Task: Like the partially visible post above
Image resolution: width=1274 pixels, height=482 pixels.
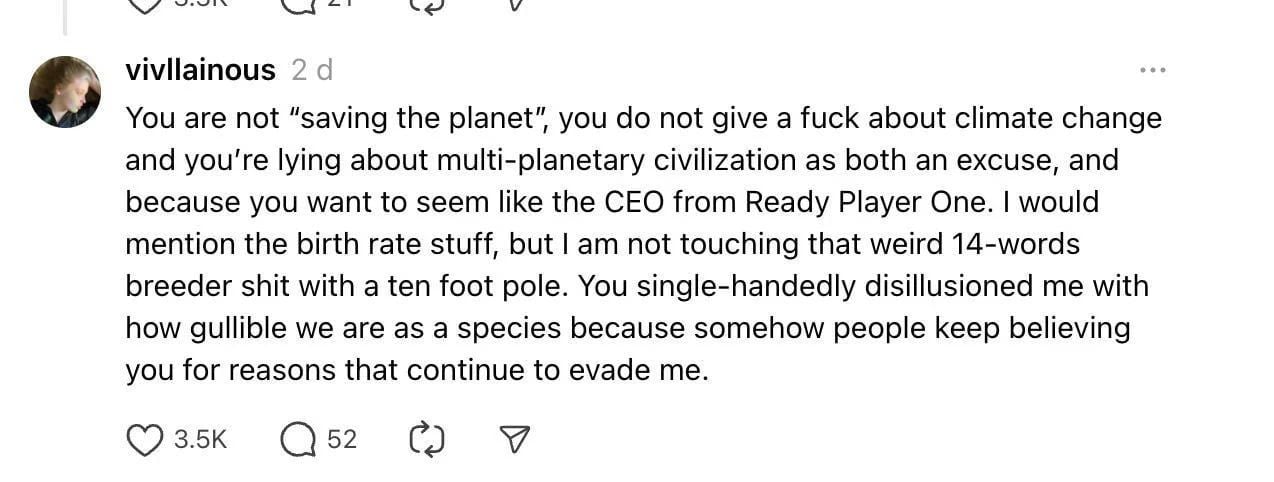Action: (146, 4)
